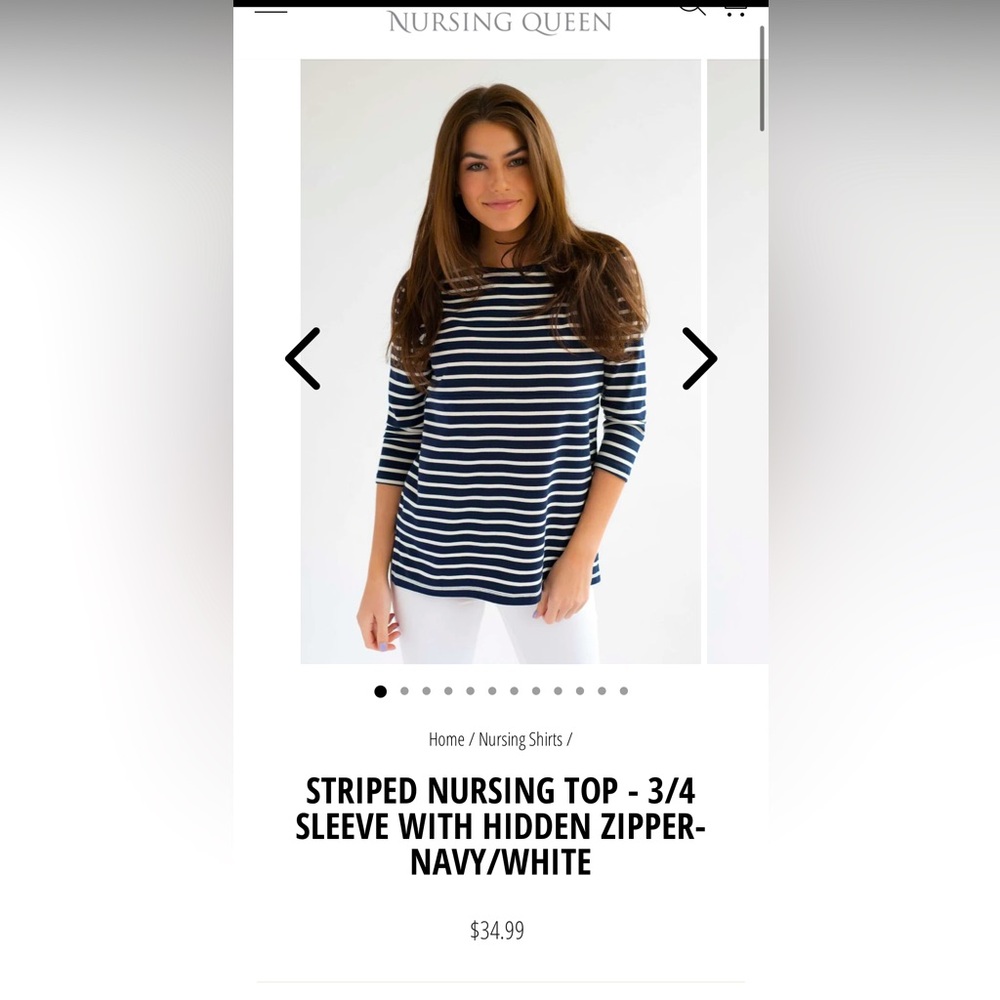1000x1000 pixels.
Task: Select the second carousel dot
Action: [x=404, y=691]
